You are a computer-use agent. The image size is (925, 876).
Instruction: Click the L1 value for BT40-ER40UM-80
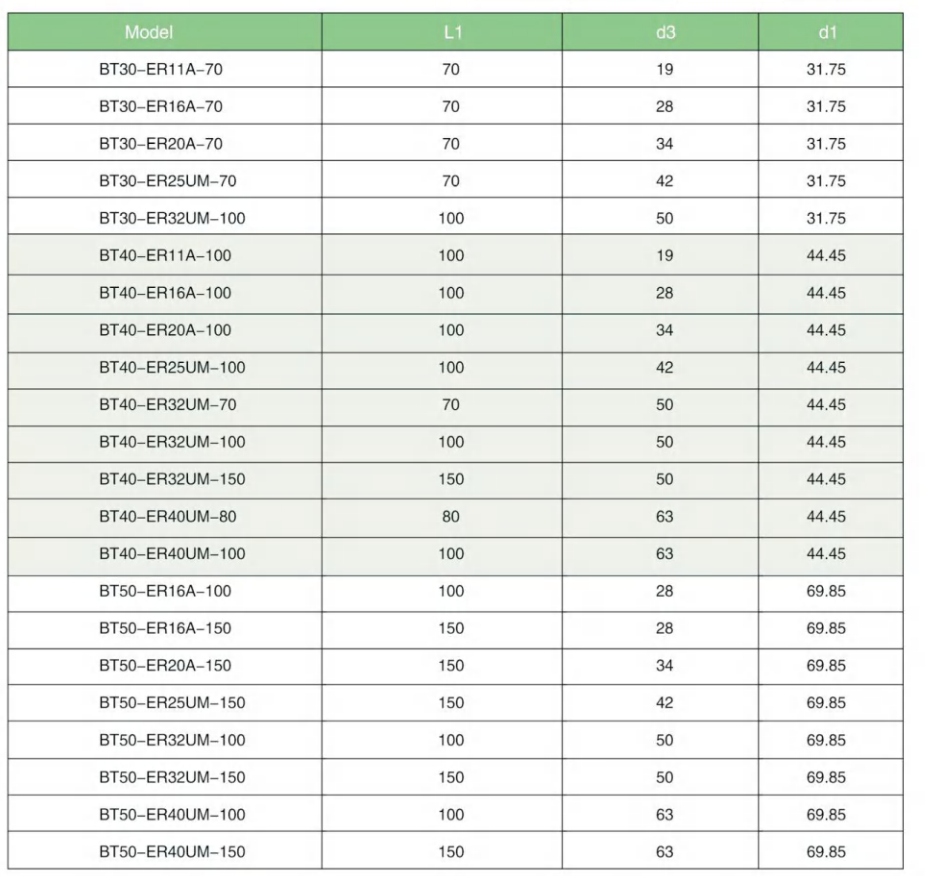coord(451,517)
